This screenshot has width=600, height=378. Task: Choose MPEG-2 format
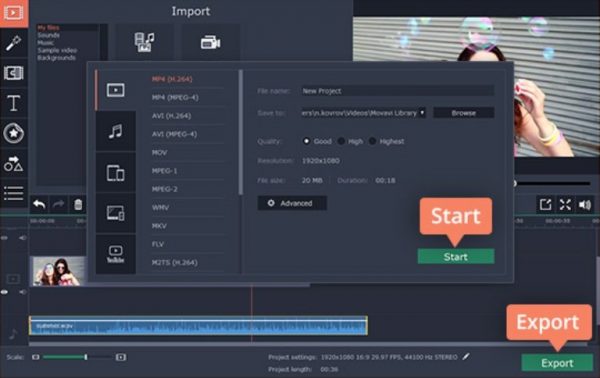point(165,189)
